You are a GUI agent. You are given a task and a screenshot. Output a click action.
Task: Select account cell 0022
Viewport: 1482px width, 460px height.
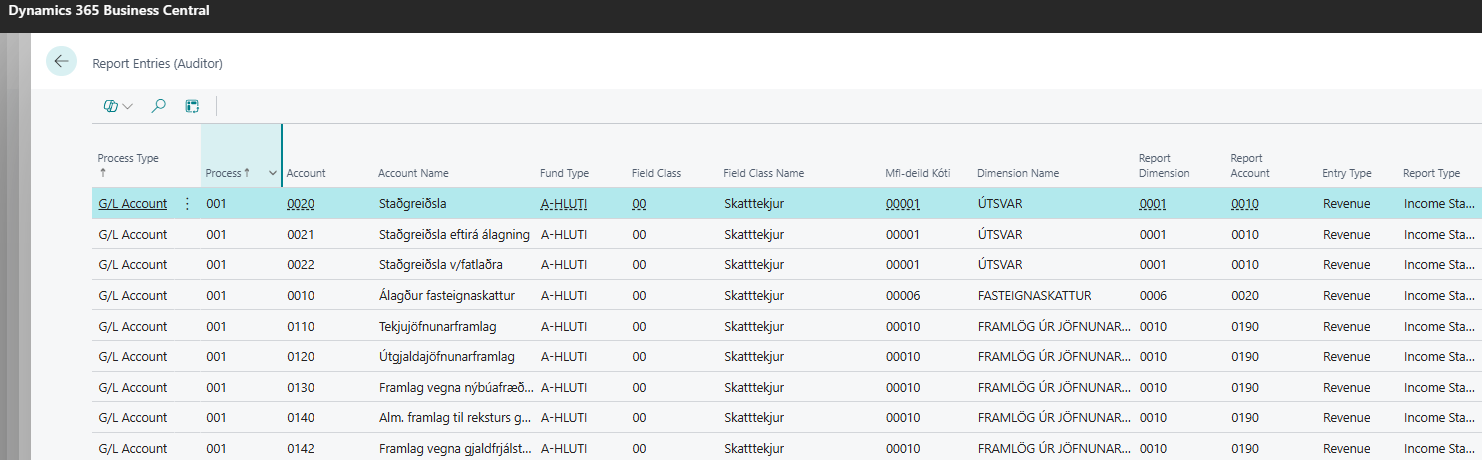click(x=301, y=265)
